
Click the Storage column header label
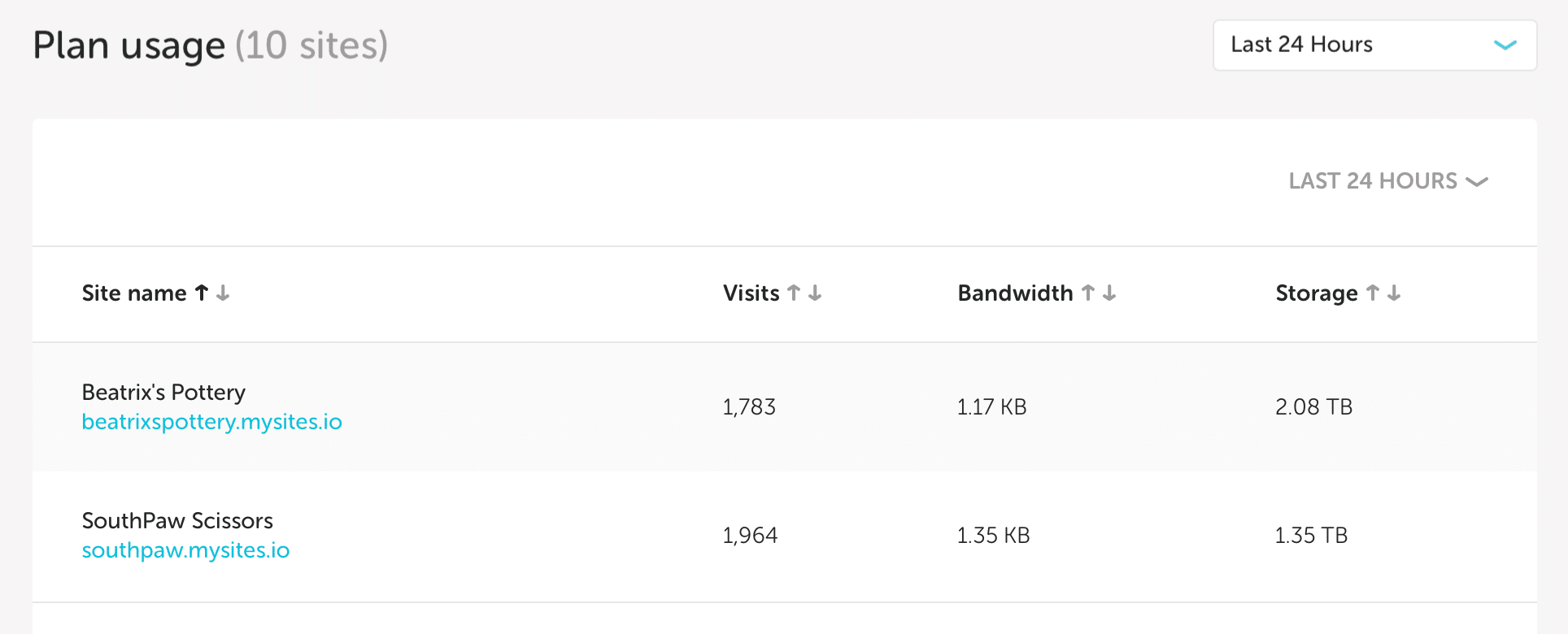pos(1316,293)
